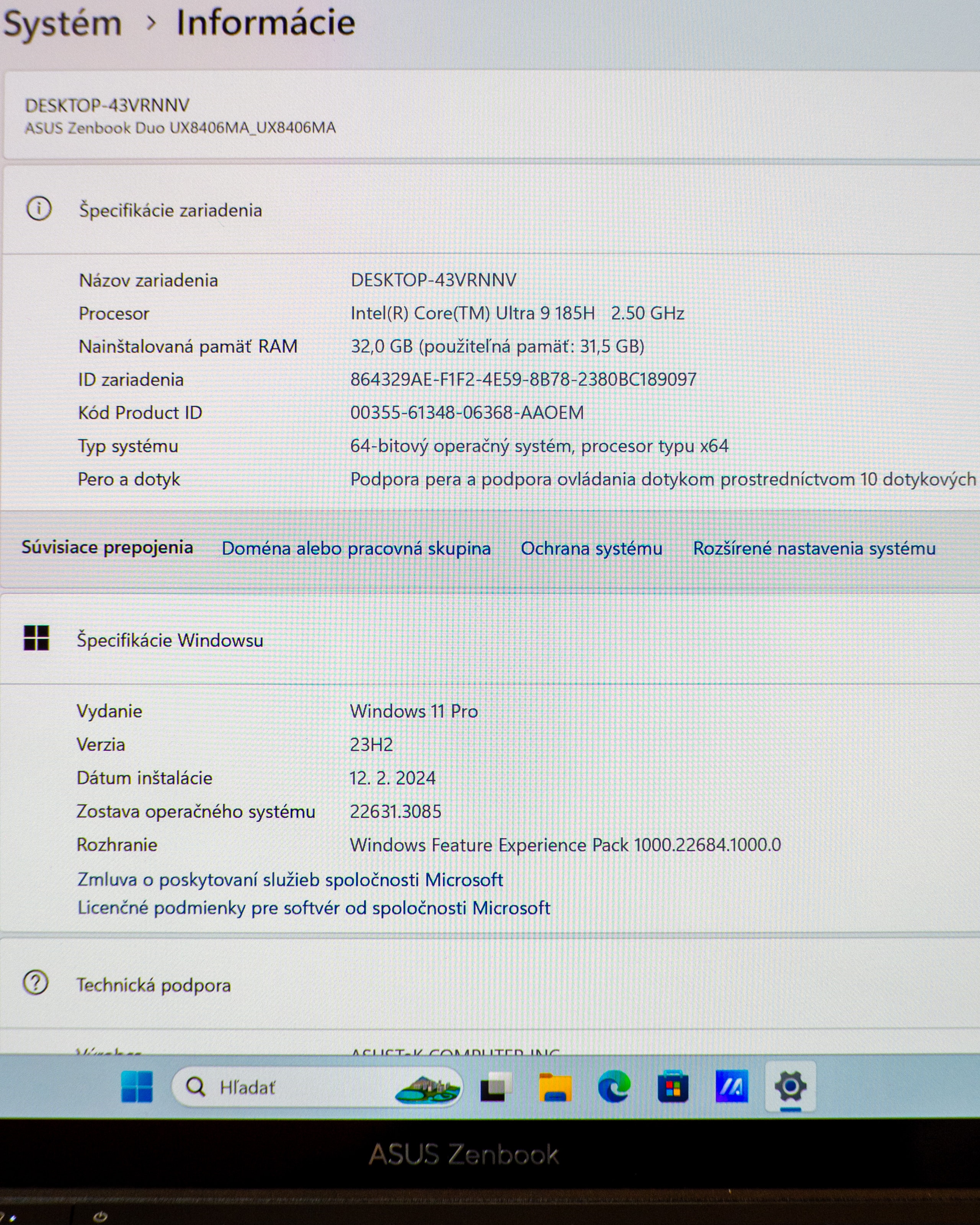Open Doména alebo pracovná skupina link

(x=356, y=548)
